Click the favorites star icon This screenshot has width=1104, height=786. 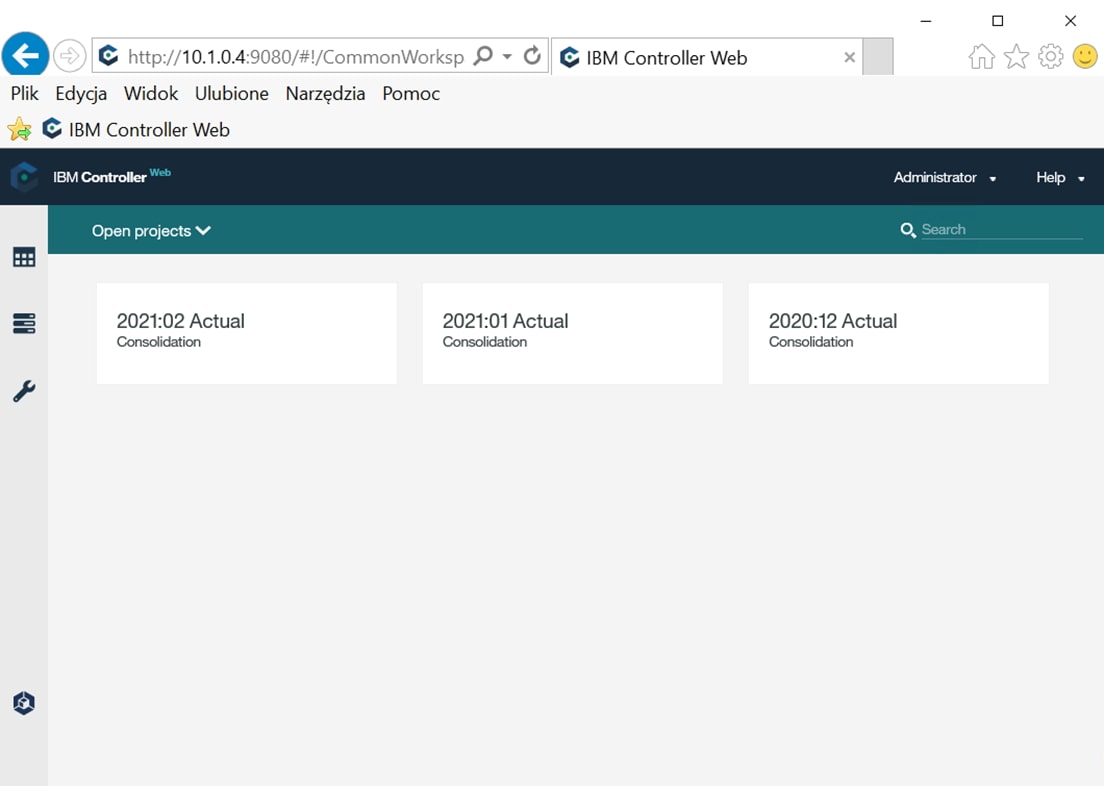point(1016,57)
